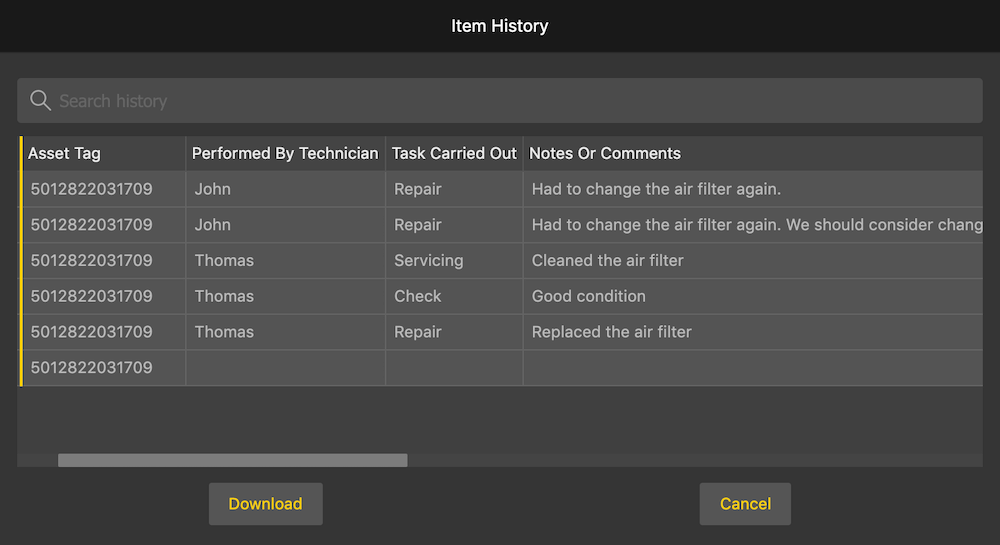This screenshot has height=545, width=1000.
Task: Click the Item History title
Action: [x=500, y=26]
